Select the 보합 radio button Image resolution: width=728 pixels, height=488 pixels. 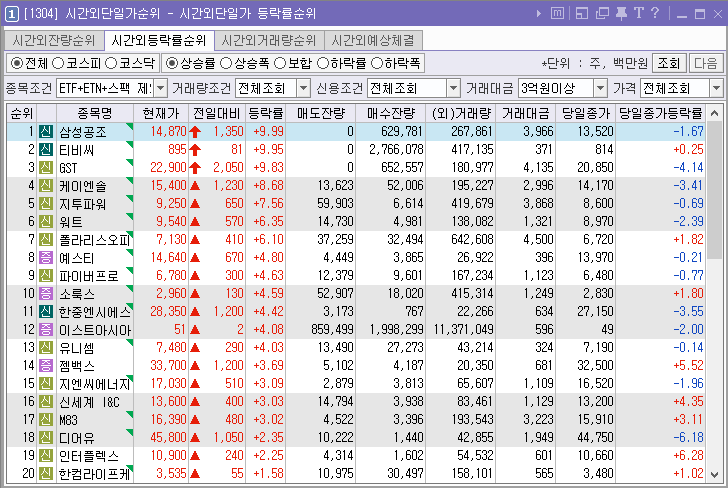280,63
